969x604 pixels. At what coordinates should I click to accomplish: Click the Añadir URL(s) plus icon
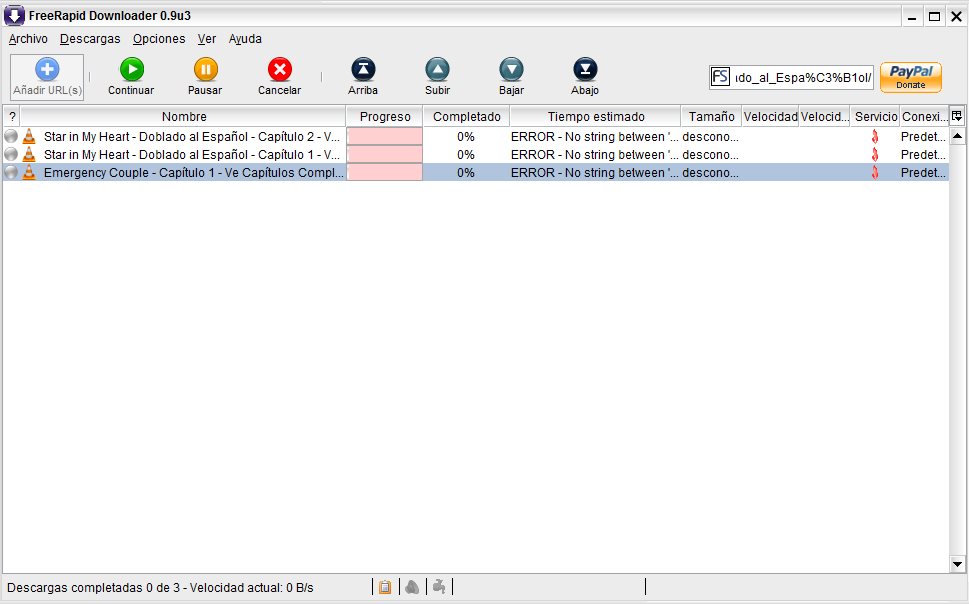[x=47, y=69]
